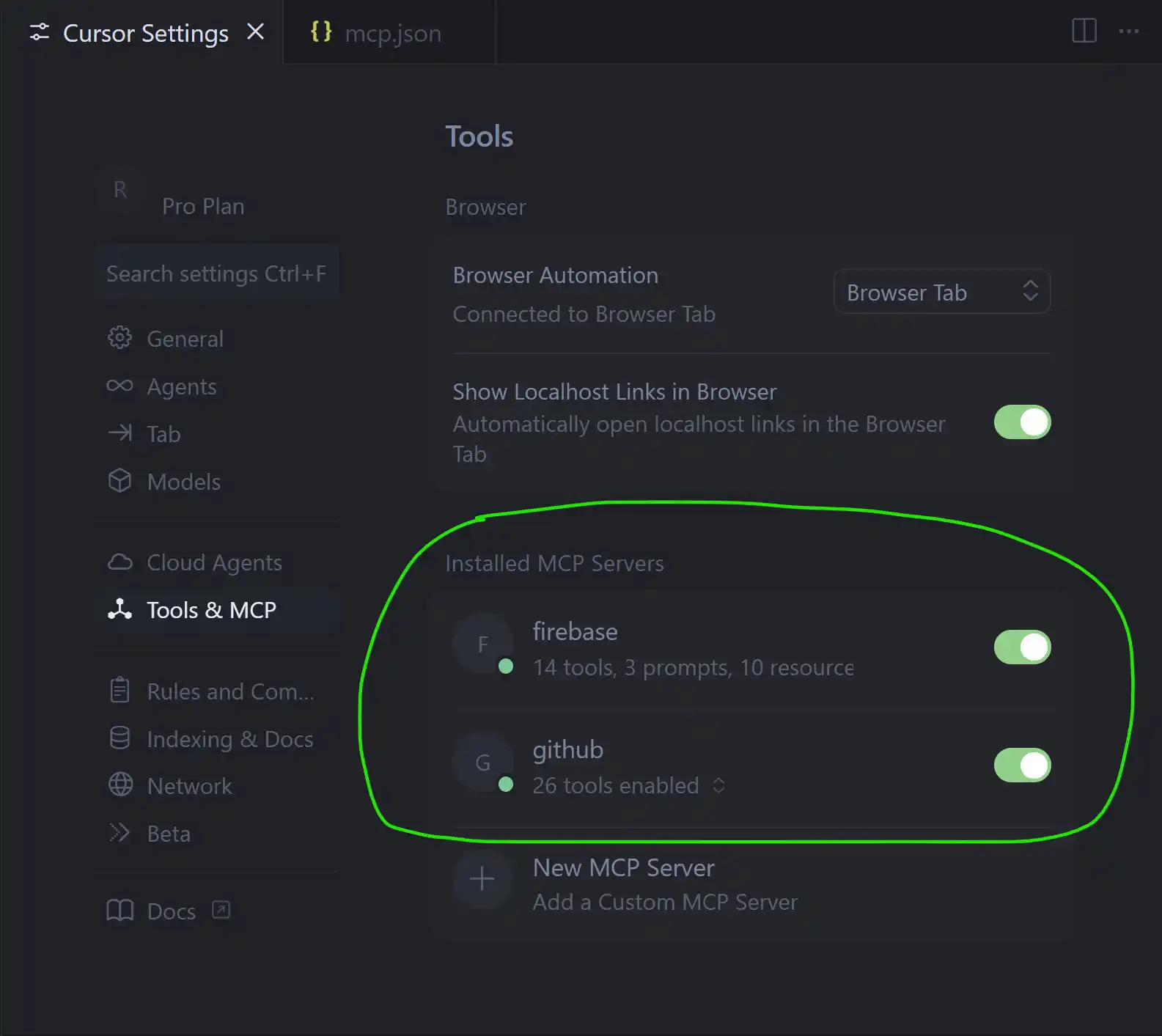Click the external link icon beside Docs
The height and width of the screenshot is (1036, 1162).
(221, 910)
